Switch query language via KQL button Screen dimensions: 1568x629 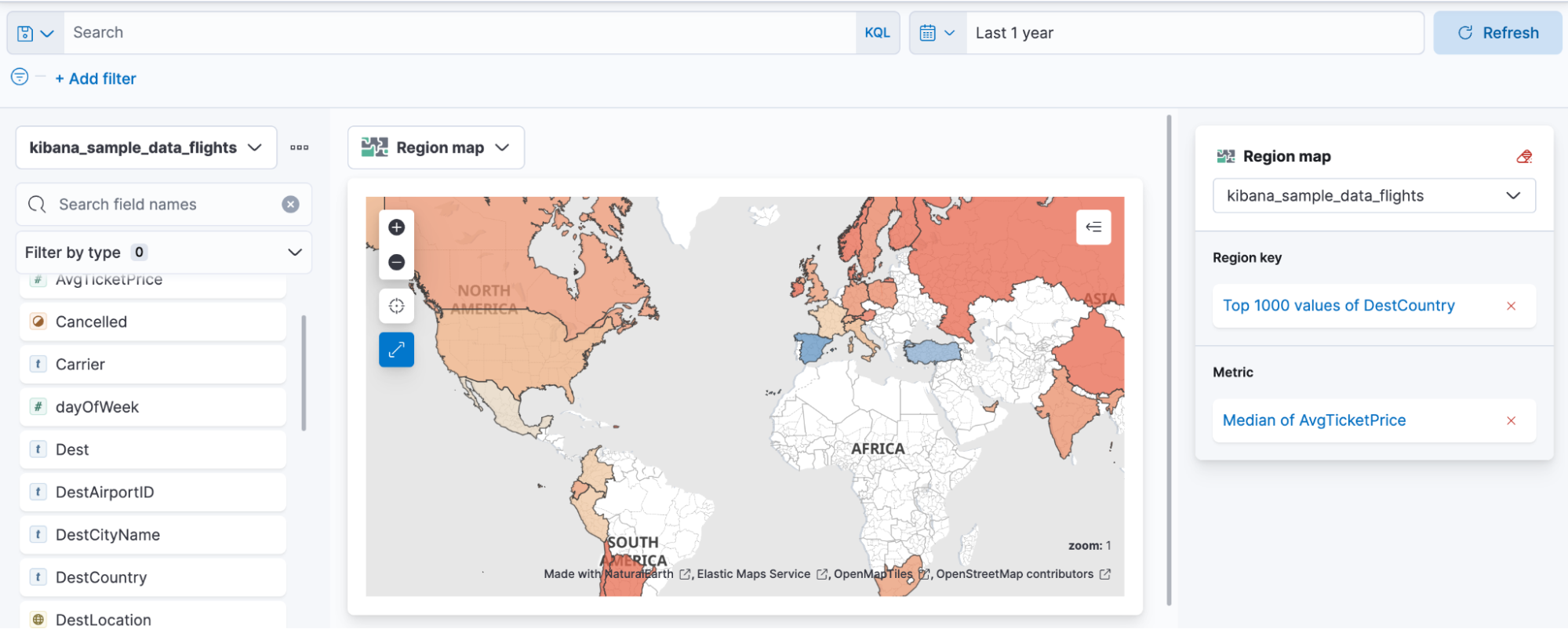877,33
